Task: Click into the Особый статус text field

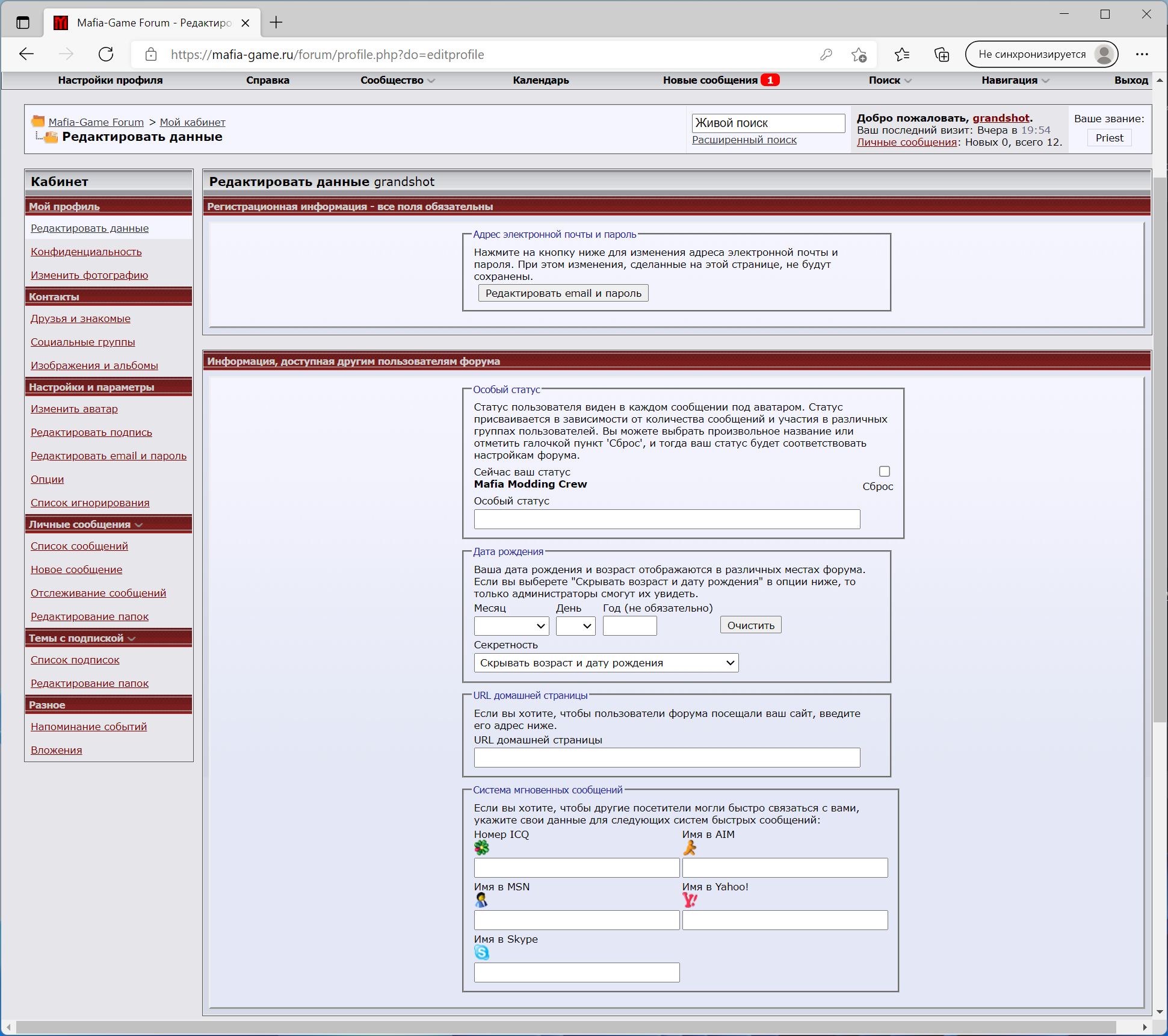Action: pos(667,519)
